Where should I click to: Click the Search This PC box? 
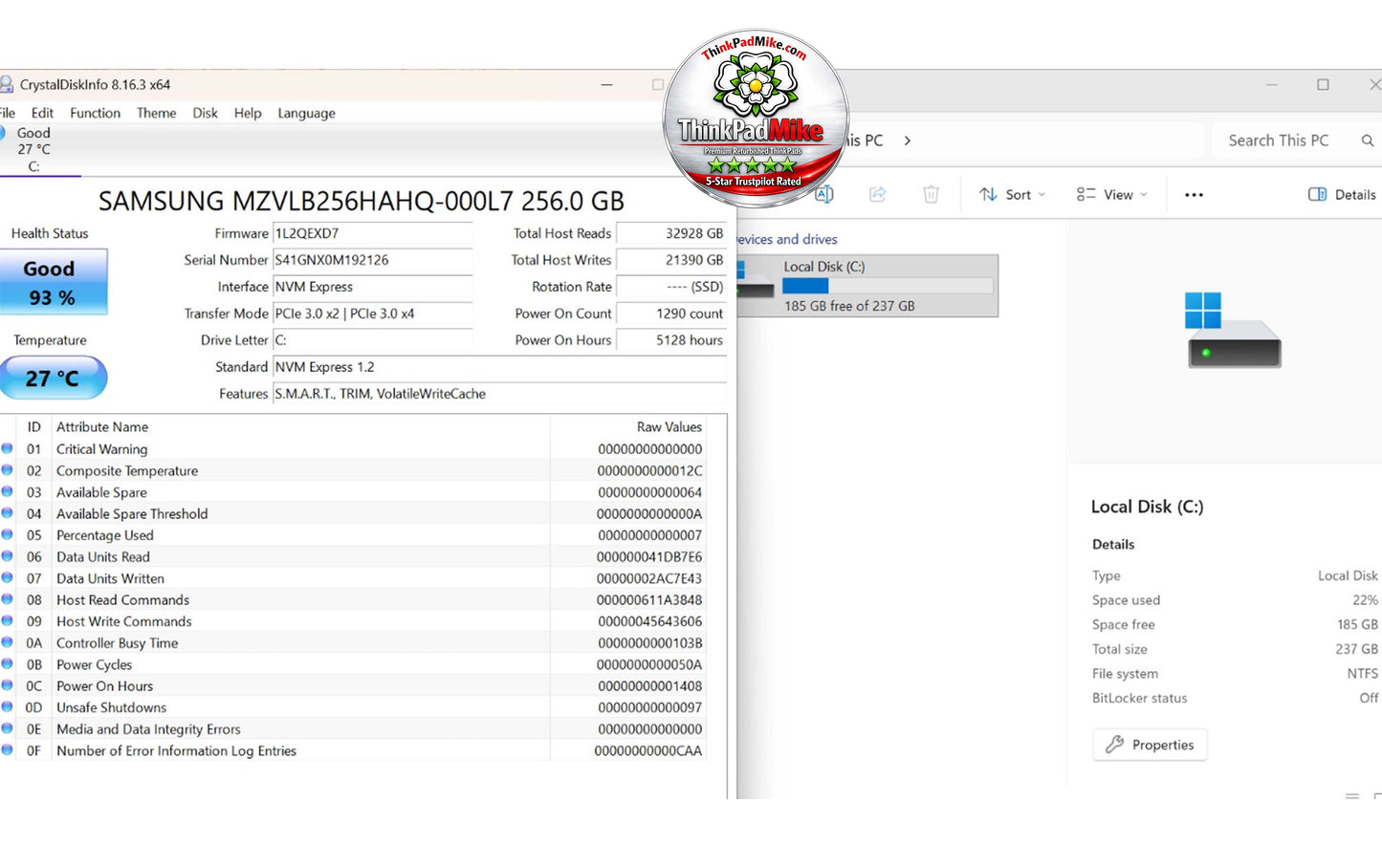[x=1295, y=141]
